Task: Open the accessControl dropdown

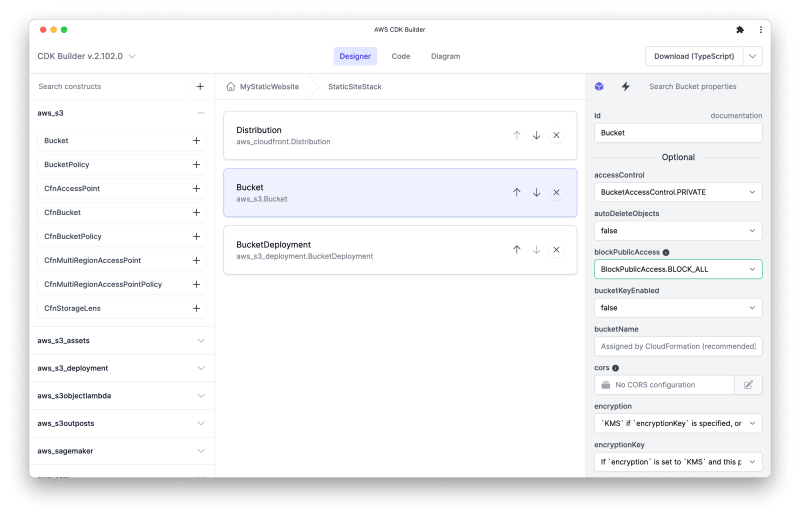Action: click(678, 192)
